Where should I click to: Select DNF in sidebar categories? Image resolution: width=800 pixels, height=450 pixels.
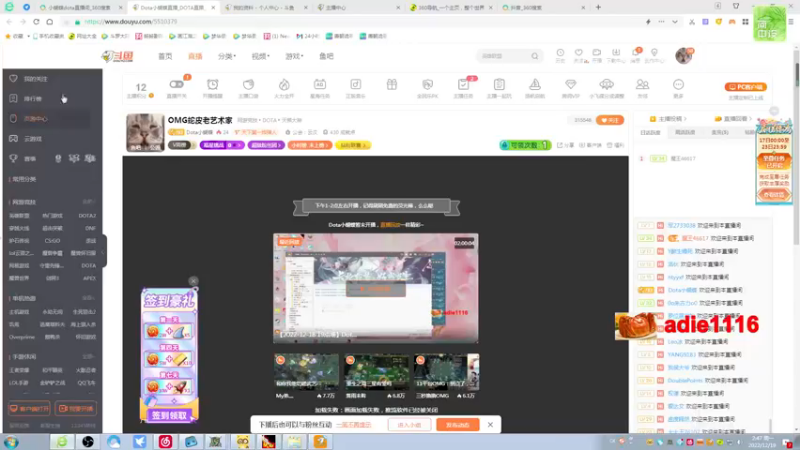pos(90,228)
